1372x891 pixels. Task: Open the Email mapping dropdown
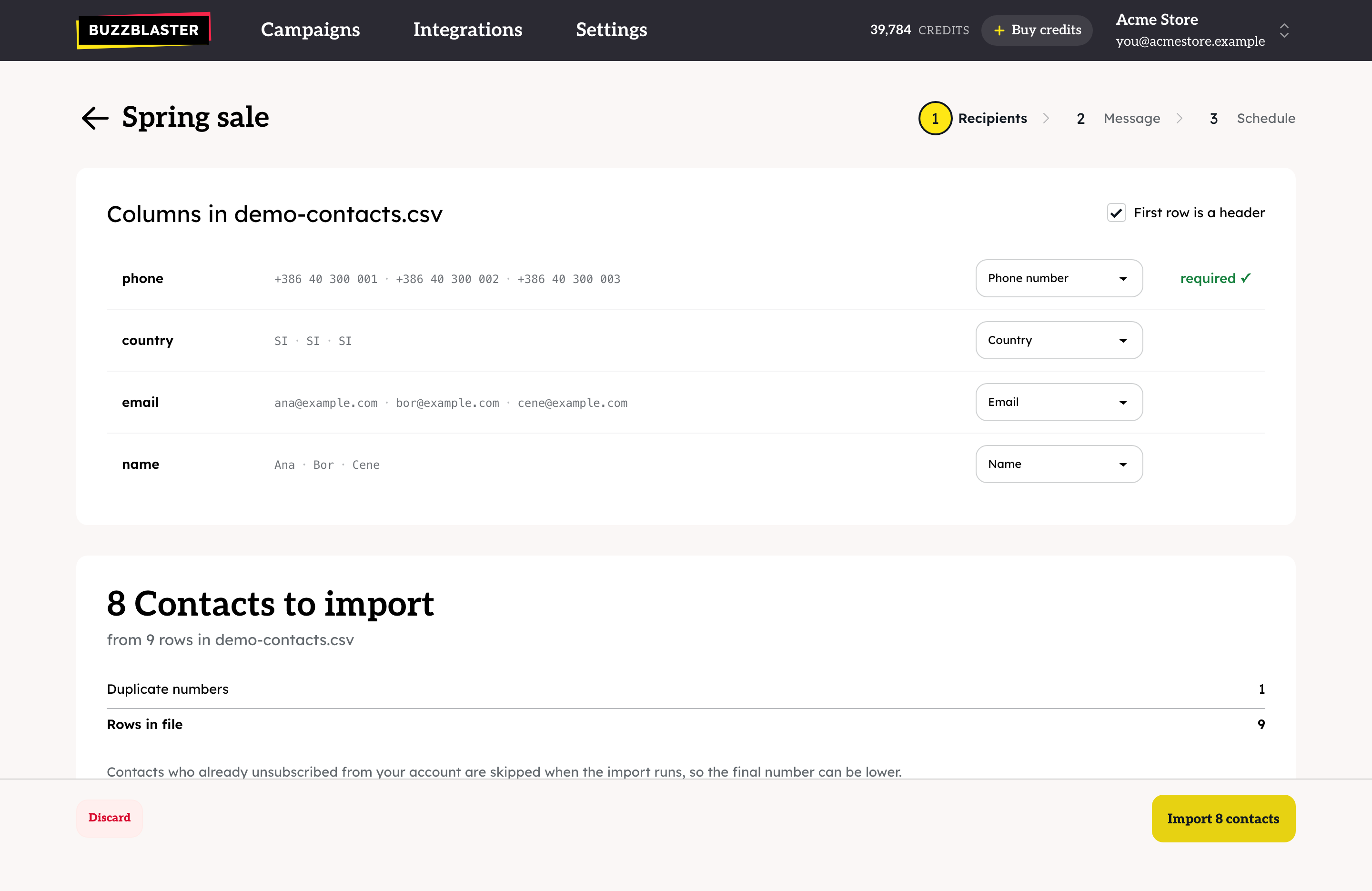click(x=1059, y=402)
